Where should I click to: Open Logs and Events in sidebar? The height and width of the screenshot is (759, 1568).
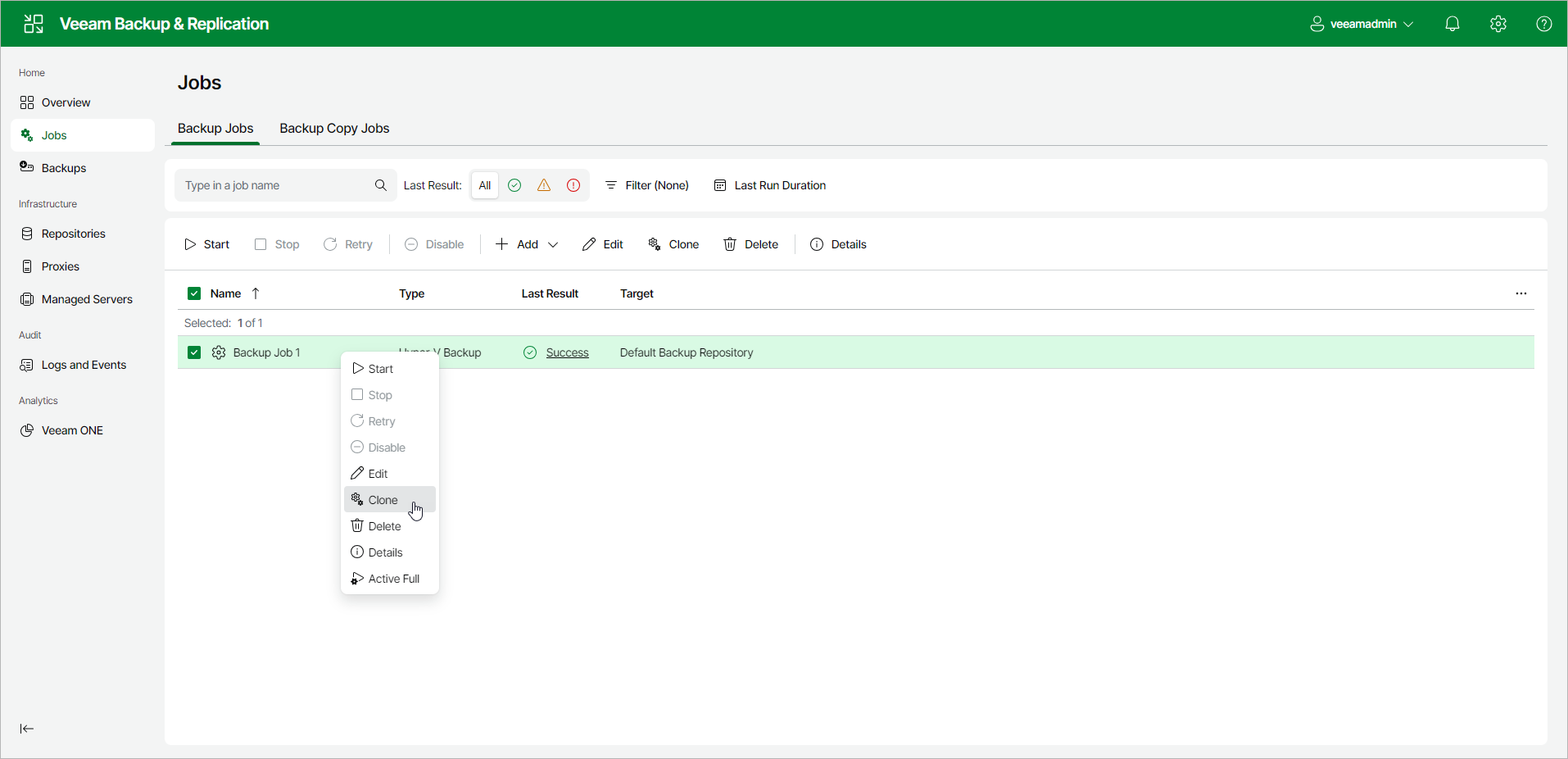coord(82,365)
